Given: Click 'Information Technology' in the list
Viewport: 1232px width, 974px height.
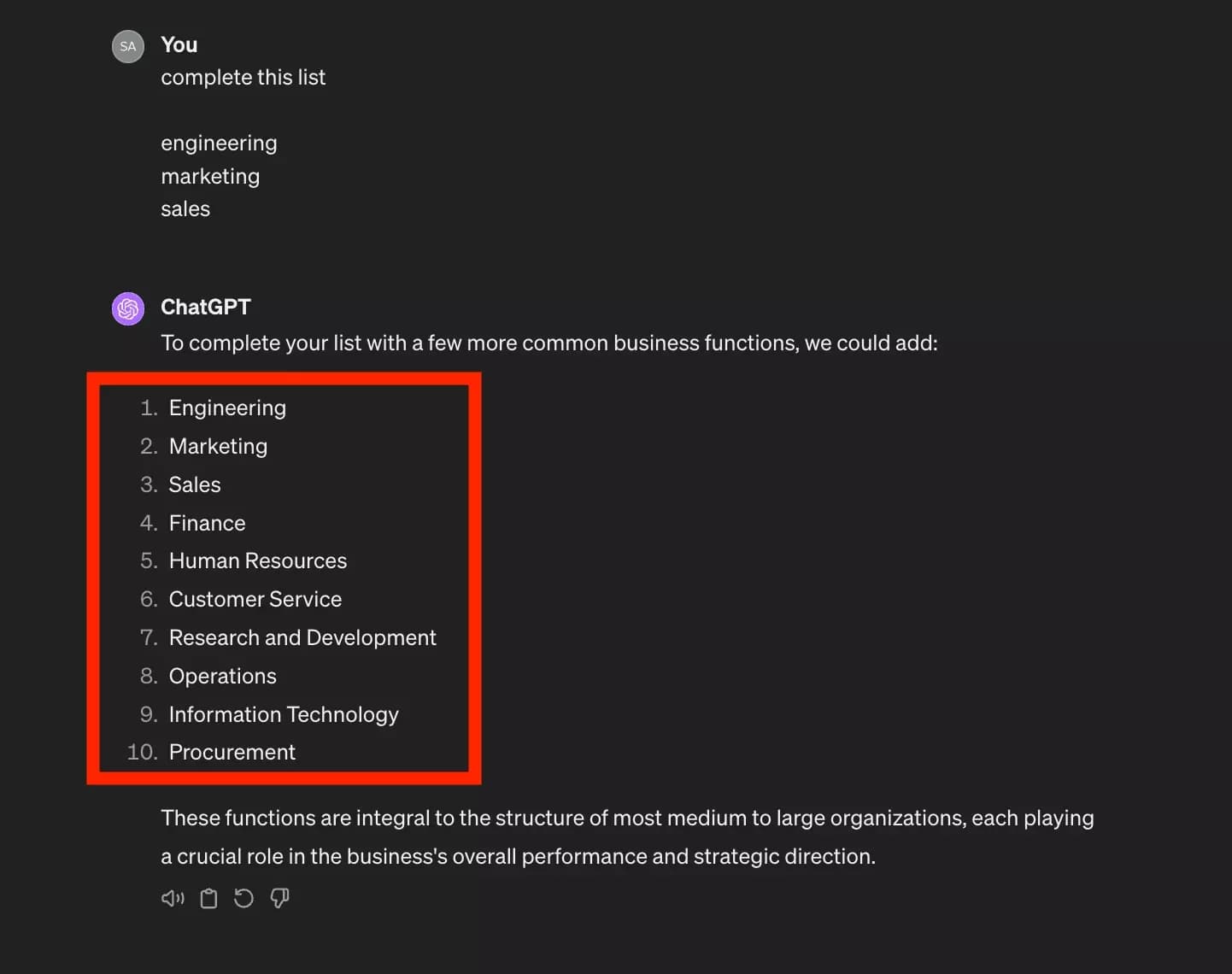Looking at the screenshot, I should (x=284, y=714).
